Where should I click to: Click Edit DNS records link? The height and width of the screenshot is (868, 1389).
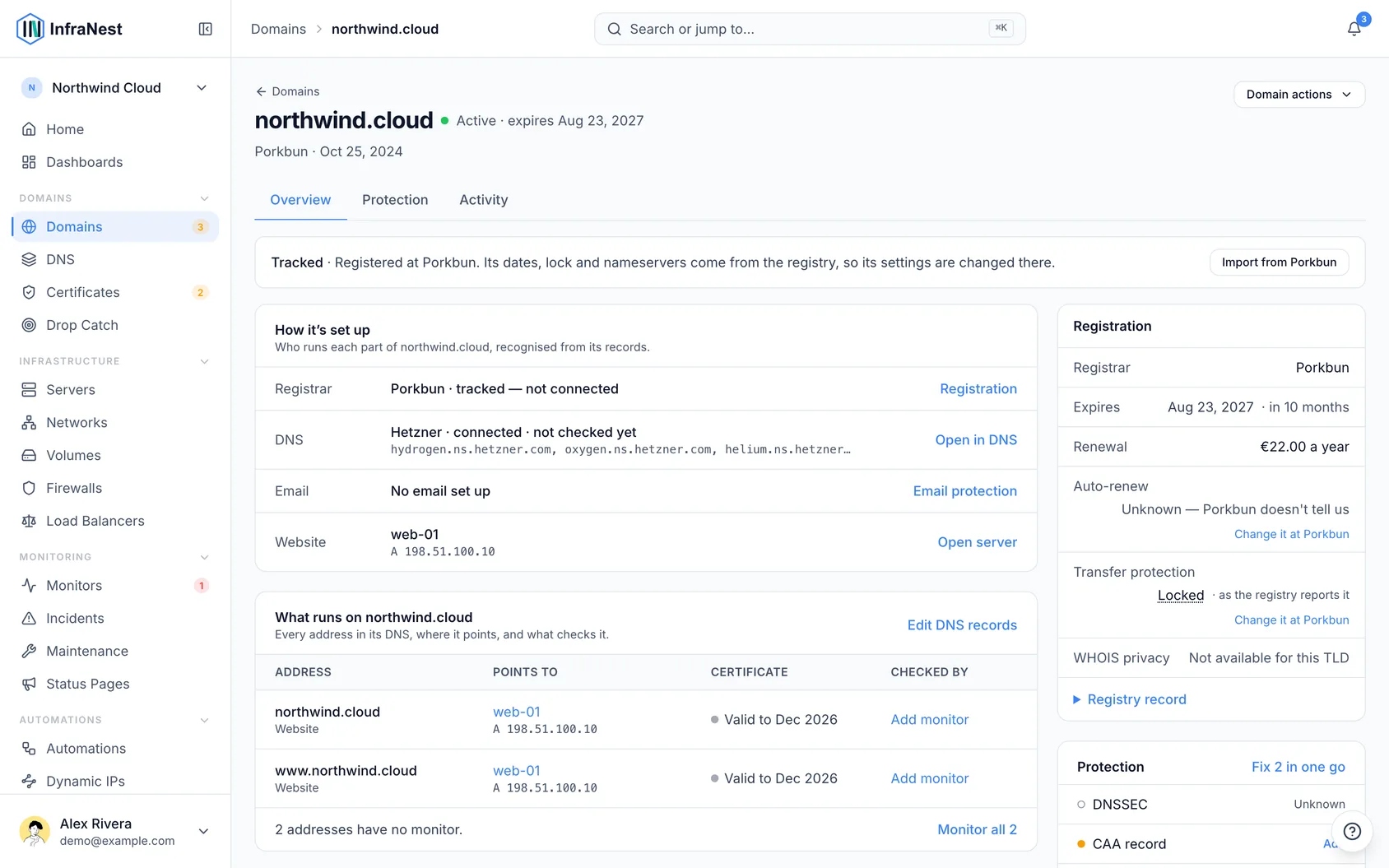[x=962, y=625]
